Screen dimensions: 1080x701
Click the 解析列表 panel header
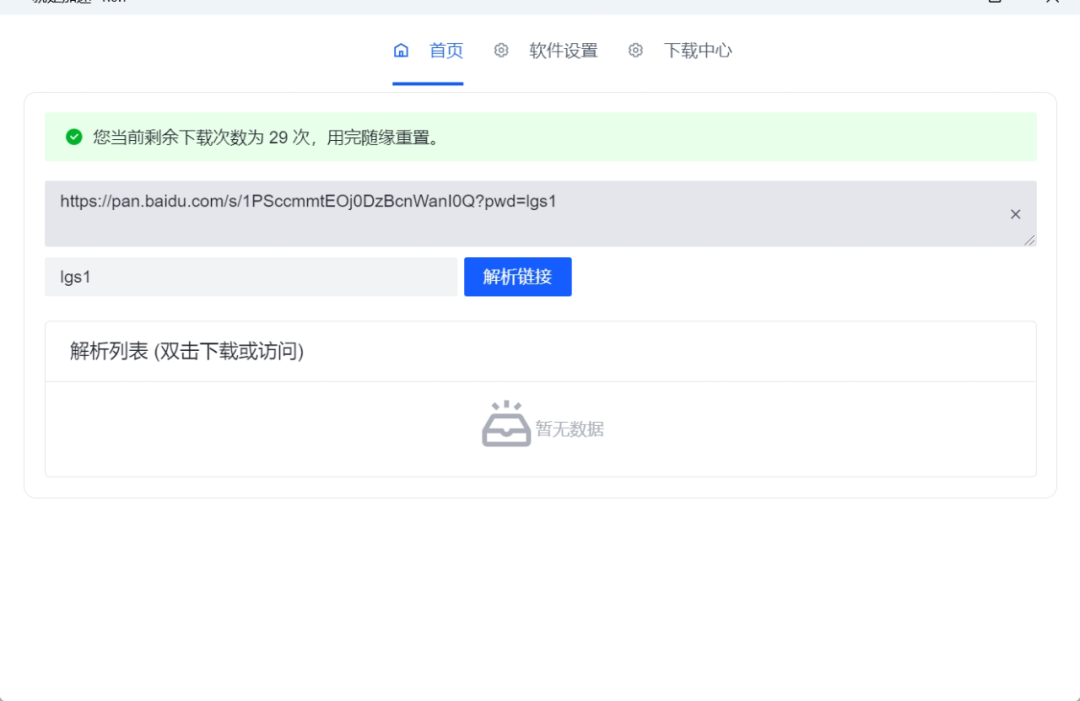click(x=187, y=351)
